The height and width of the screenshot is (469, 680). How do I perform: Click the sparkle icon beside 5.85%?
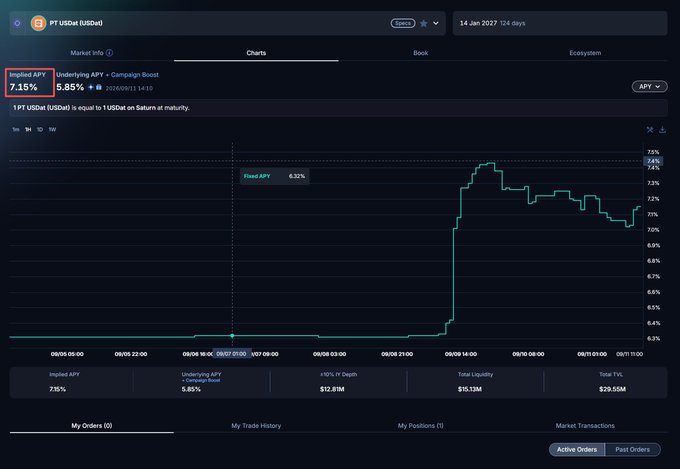click(91, 87)
